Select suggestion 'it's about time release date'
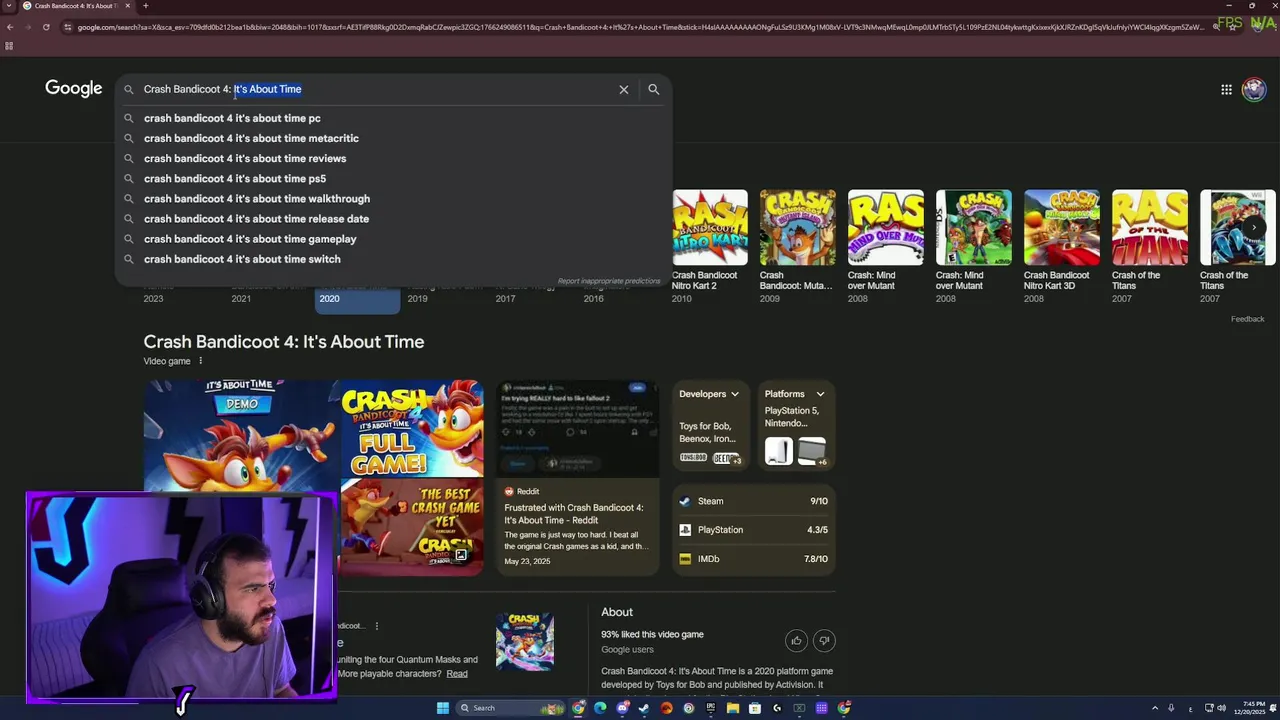The height and width of the screenshot is (720, 1280). 256,219
